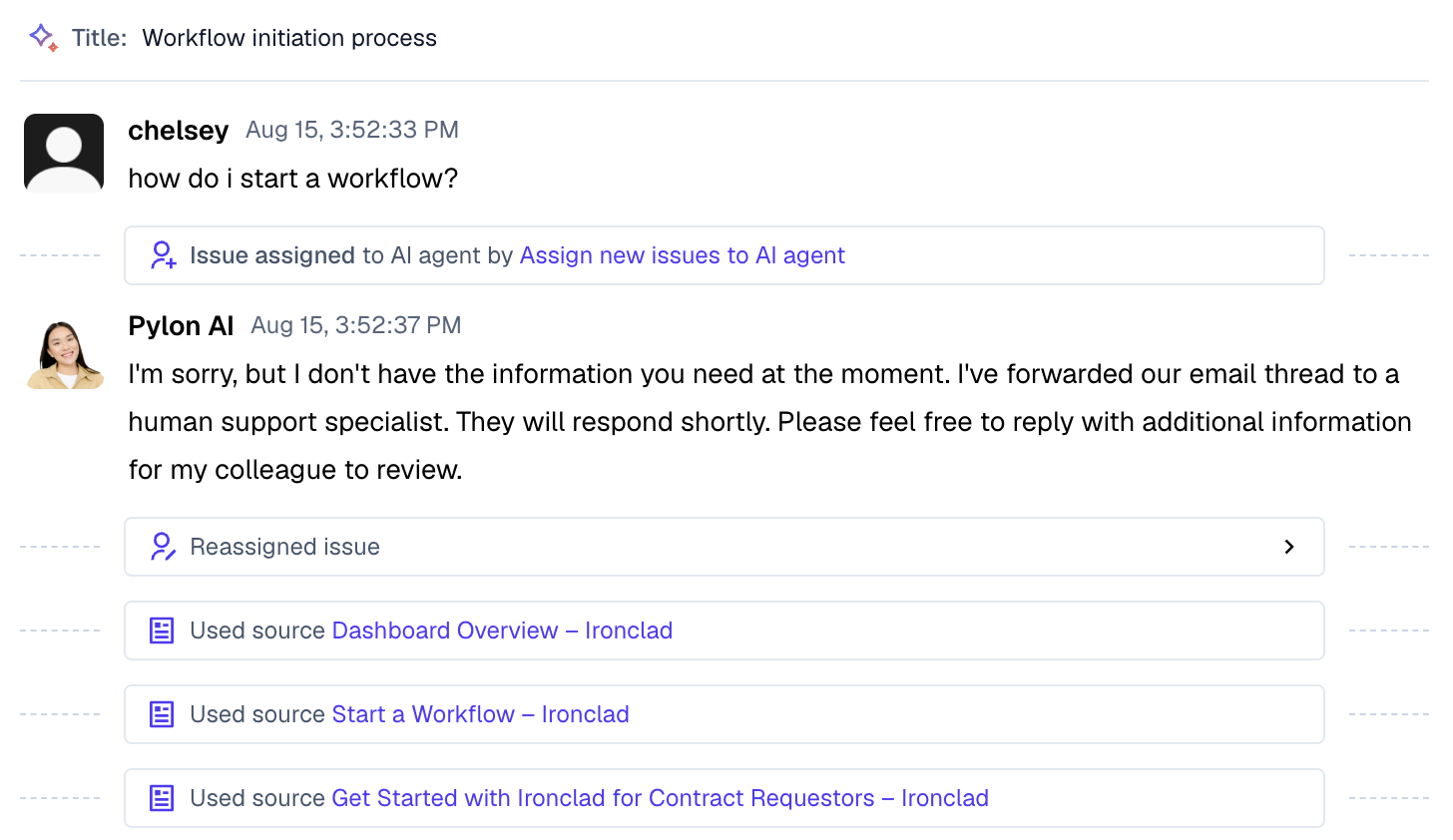Click the Reassigned issue label text
Screen dimensions: 1453x840
coord(285,547)
